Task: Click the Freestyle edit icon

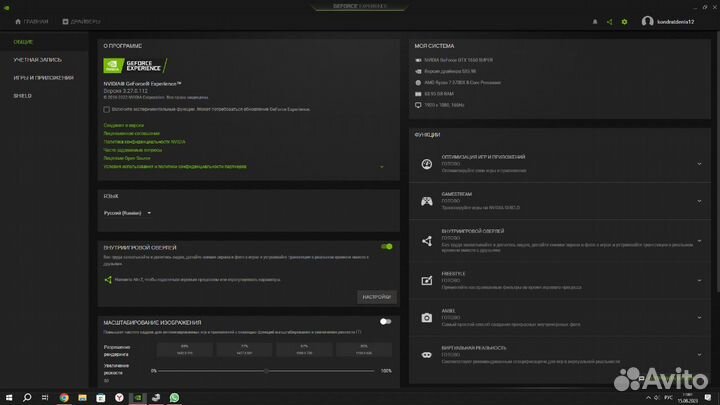Action: [427, 280]
